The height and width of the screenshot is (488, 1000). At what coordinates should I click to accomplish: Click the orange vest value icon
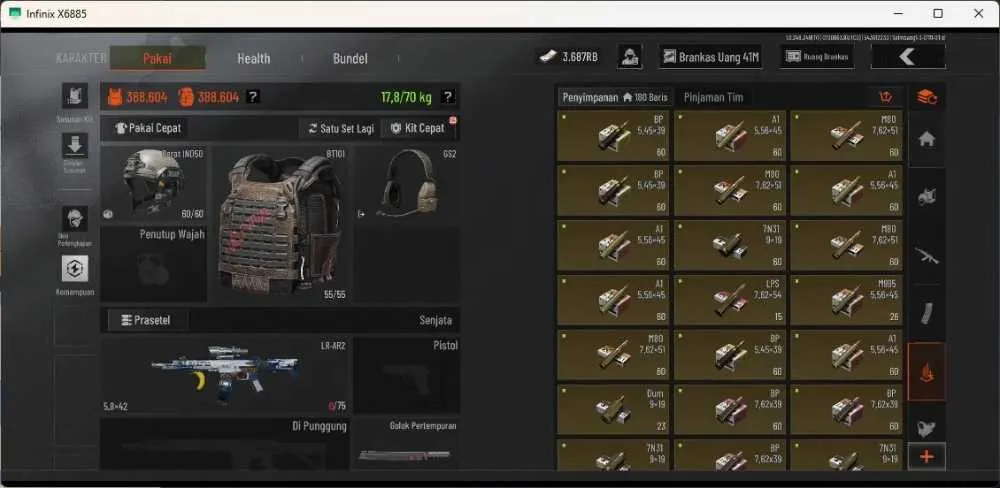click(115, 97)
